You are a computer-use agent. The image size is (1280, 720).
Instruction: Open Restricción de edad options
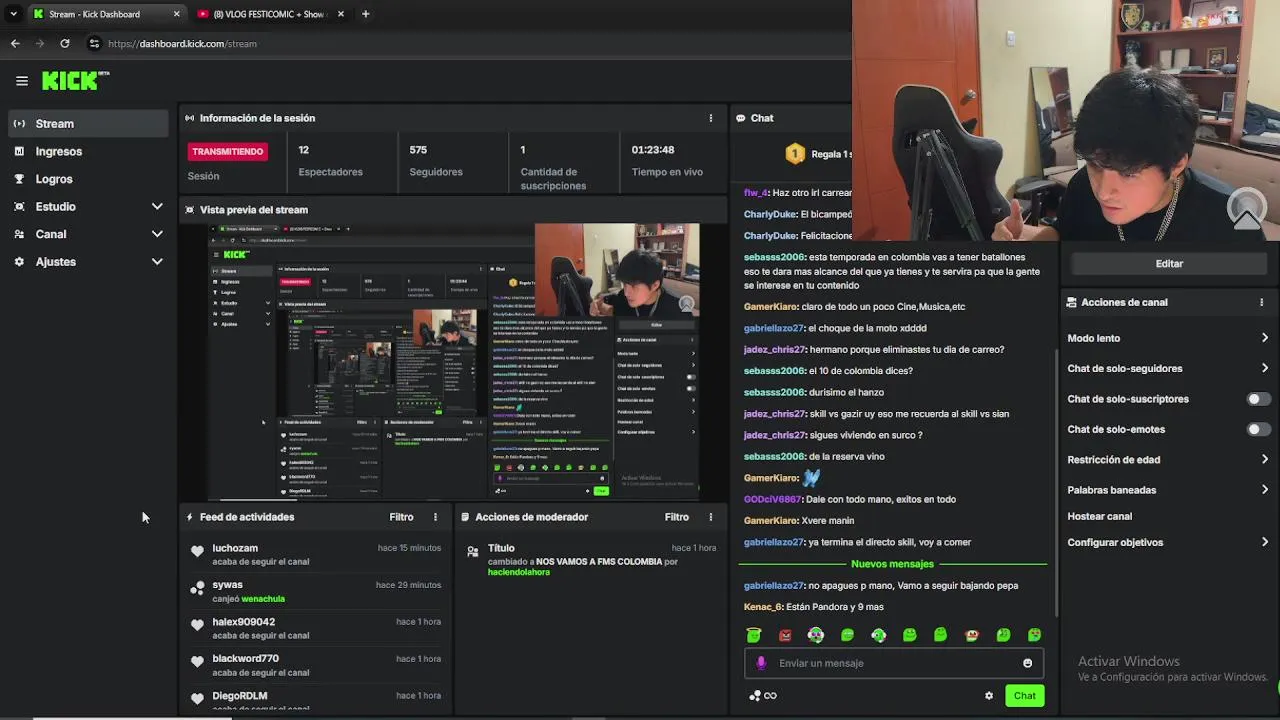[1168, 460]
